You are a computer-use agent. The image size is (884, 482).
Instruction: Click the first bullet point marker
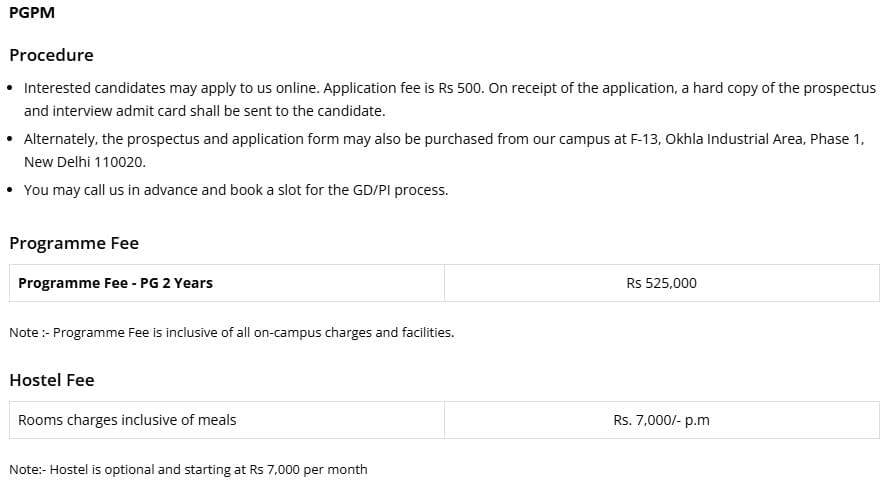[11, 89]
